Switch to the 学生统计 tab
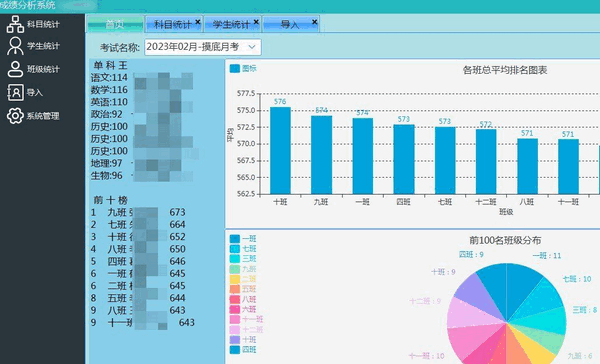This screenshot has width=600, height=364. 232,24
